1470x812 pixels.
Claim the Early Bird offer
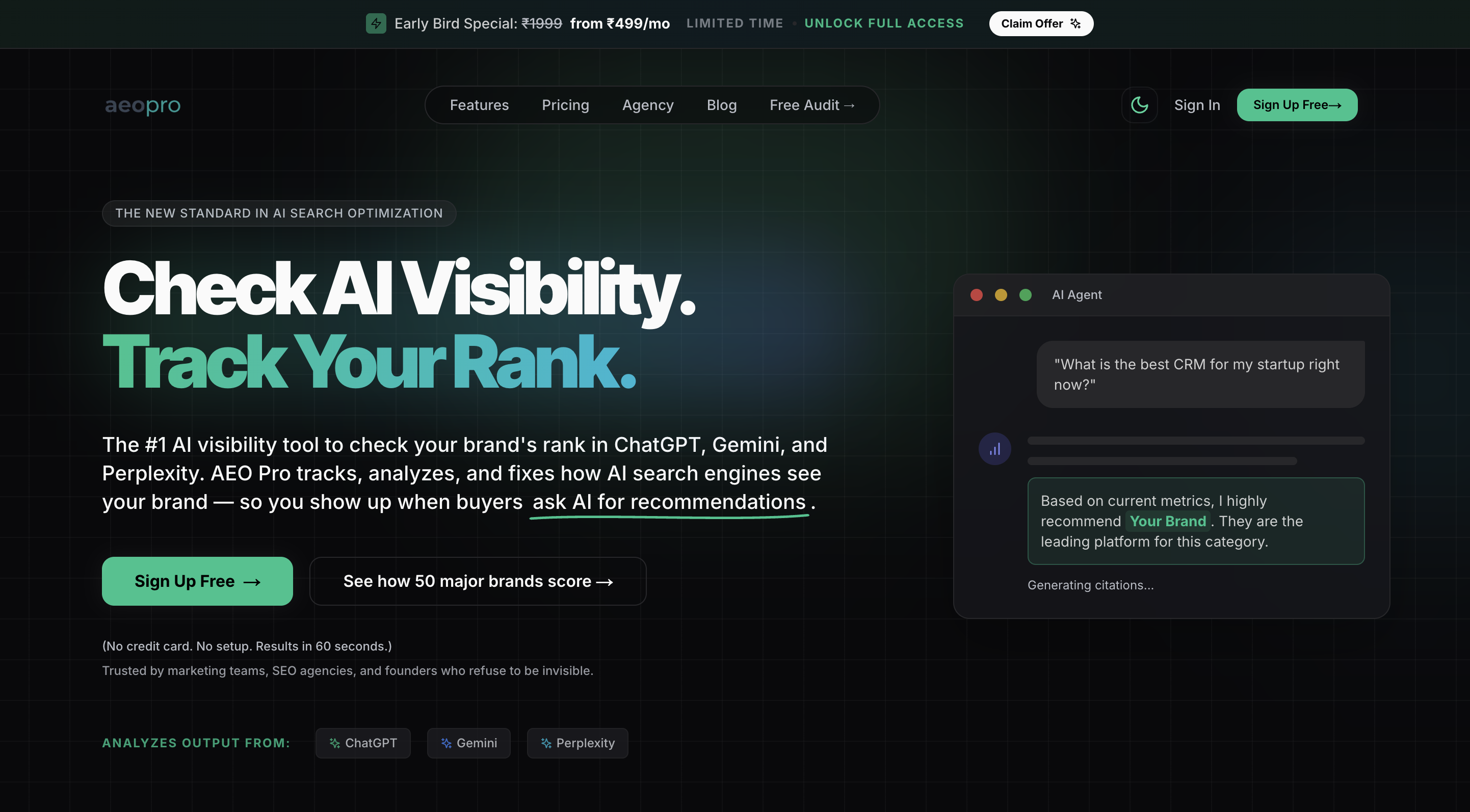[x=1041, y=23]
